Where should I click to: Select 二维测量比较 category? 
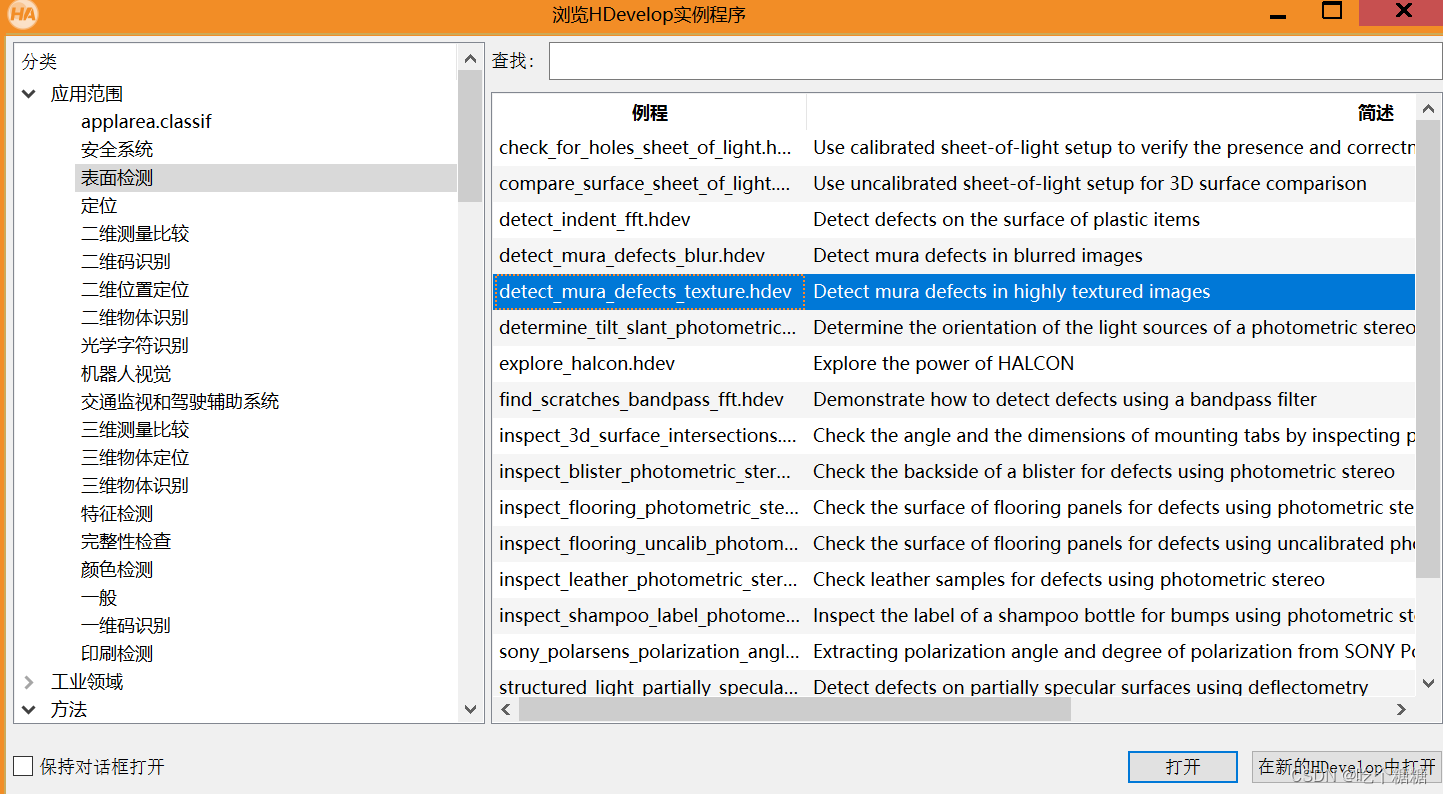[135, 234]
